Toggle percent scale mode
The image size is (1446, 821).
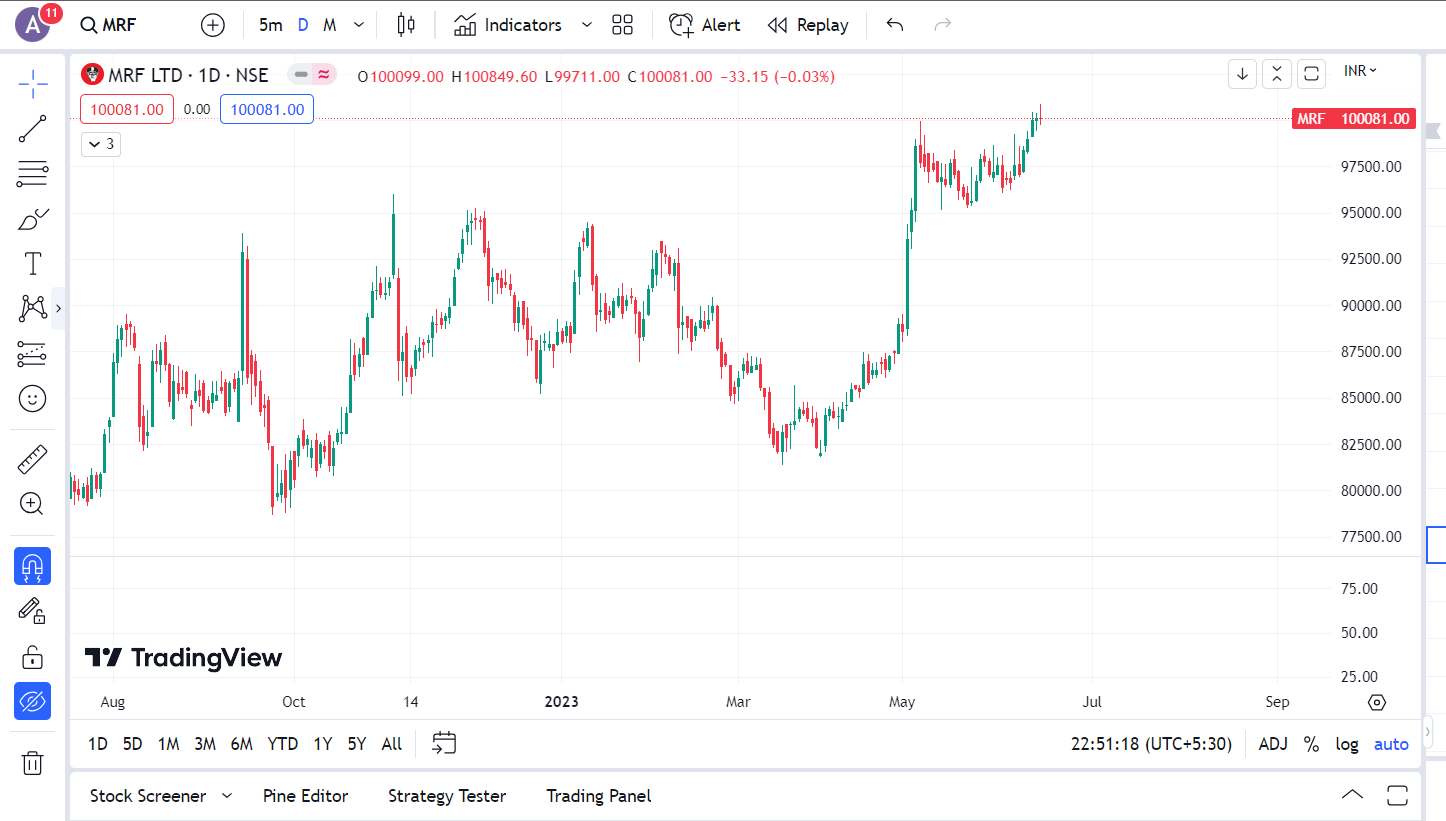(1311, 744)
